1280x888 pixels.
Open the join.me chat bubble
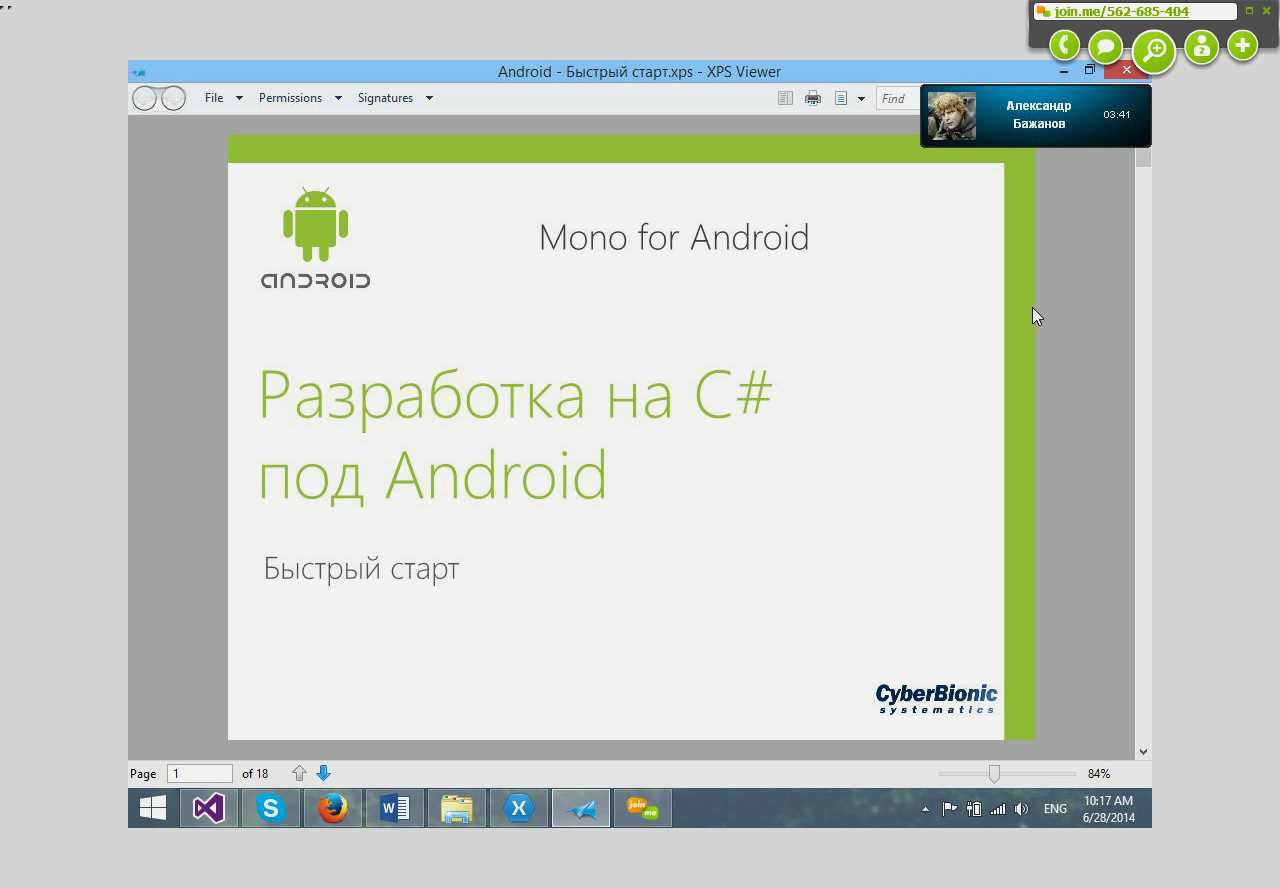[1105, 46]
